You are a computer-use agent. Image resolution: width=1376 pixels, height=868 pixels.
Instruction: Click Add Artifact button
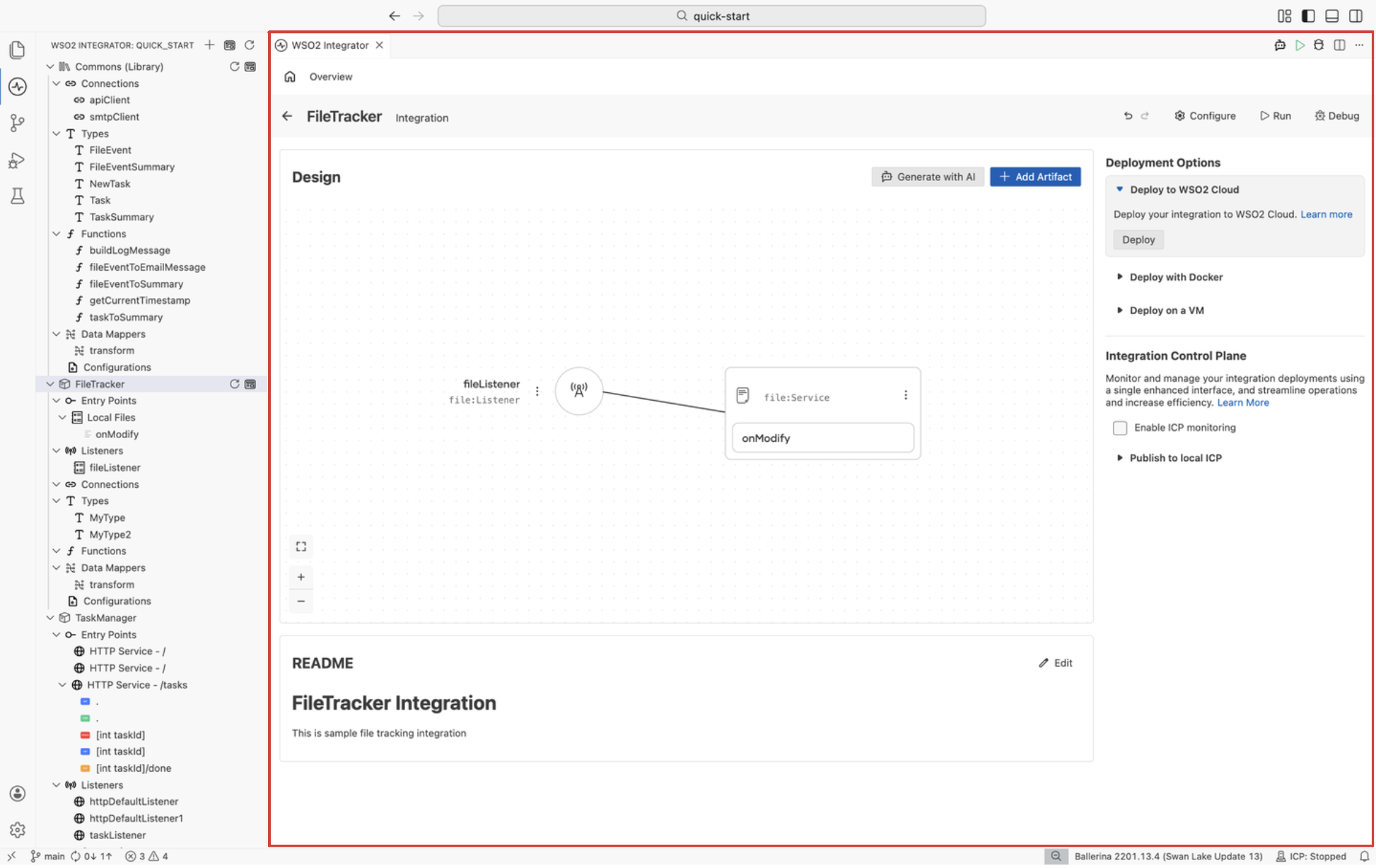click(x=1035, y=177)
